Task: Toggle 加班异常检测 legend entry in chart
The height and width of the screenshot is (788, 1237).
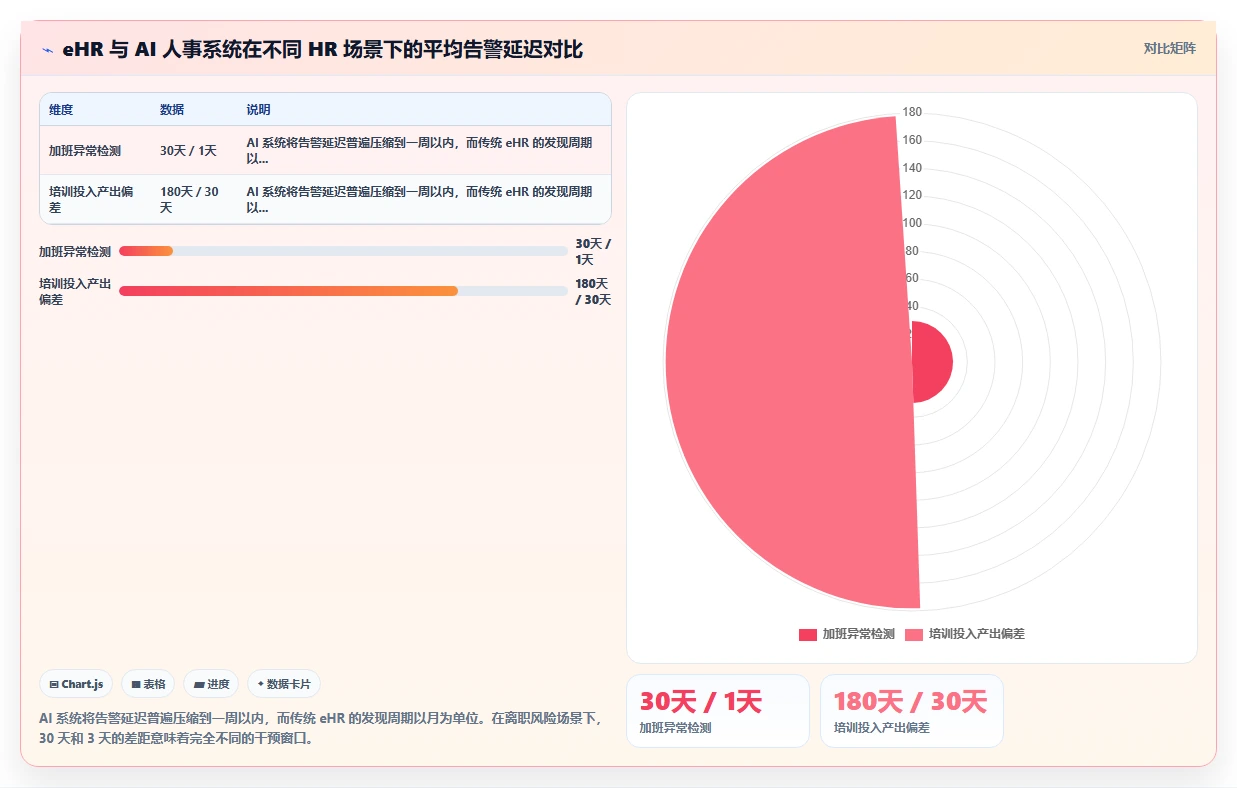Action: (x=846, y=634)
